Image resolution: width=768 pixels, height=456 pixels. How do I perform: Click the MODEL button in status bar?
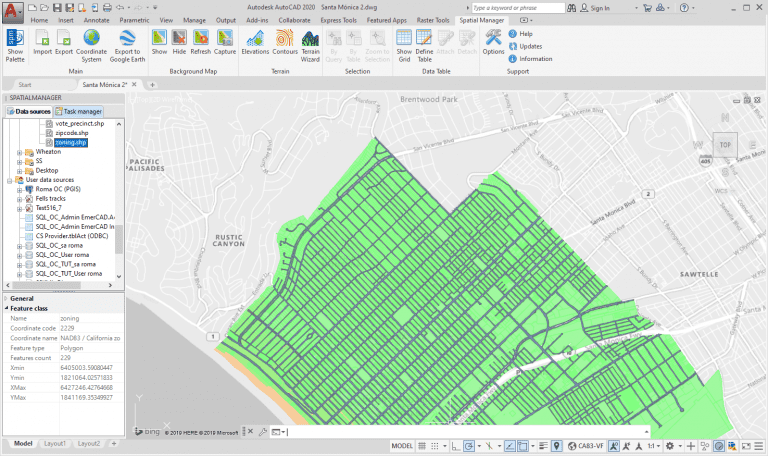(x=402, y=446)
